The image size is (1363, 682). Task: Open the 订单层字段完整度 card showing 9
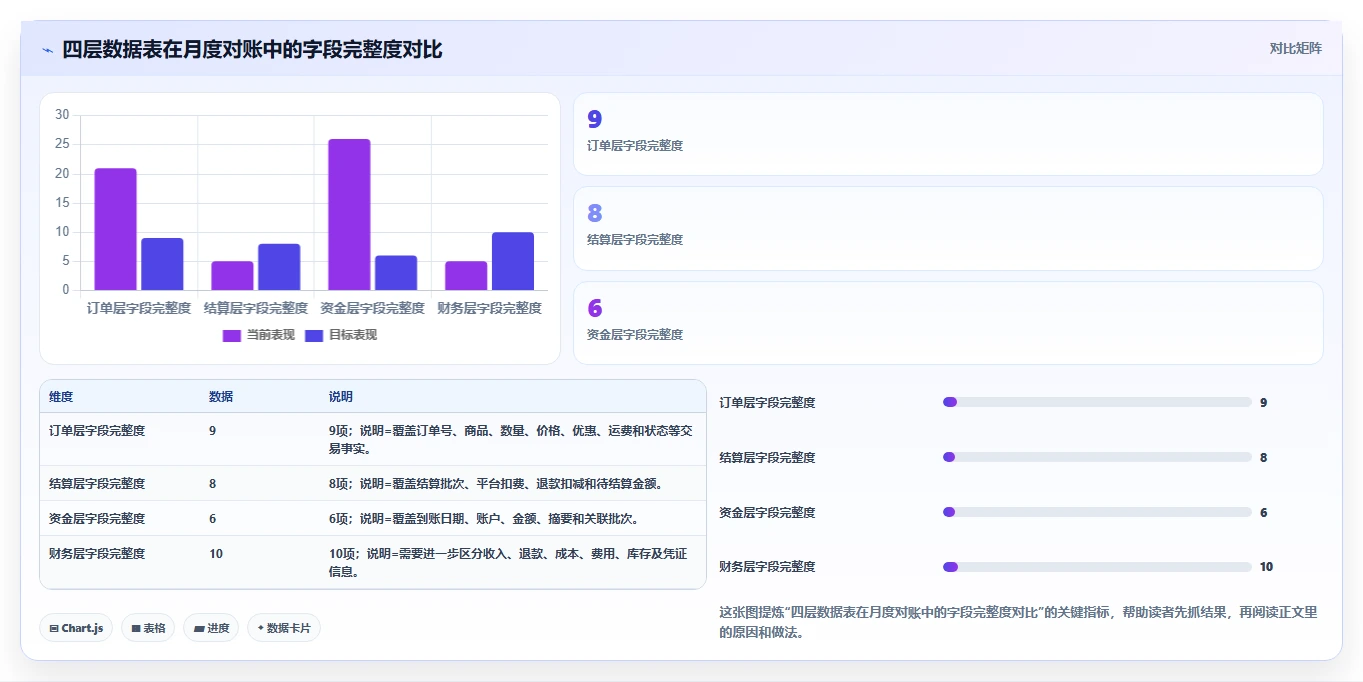948,134
